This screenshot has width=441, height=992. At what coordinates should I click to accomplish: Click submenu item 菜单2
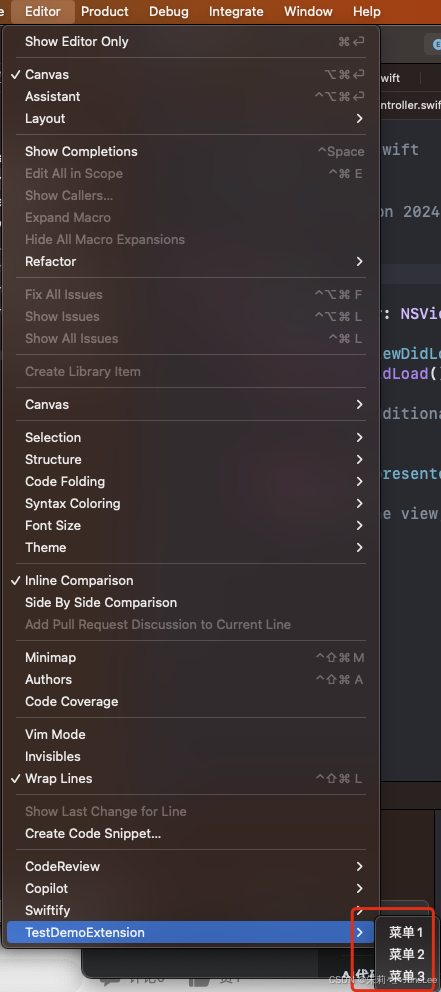coord(406,955)
